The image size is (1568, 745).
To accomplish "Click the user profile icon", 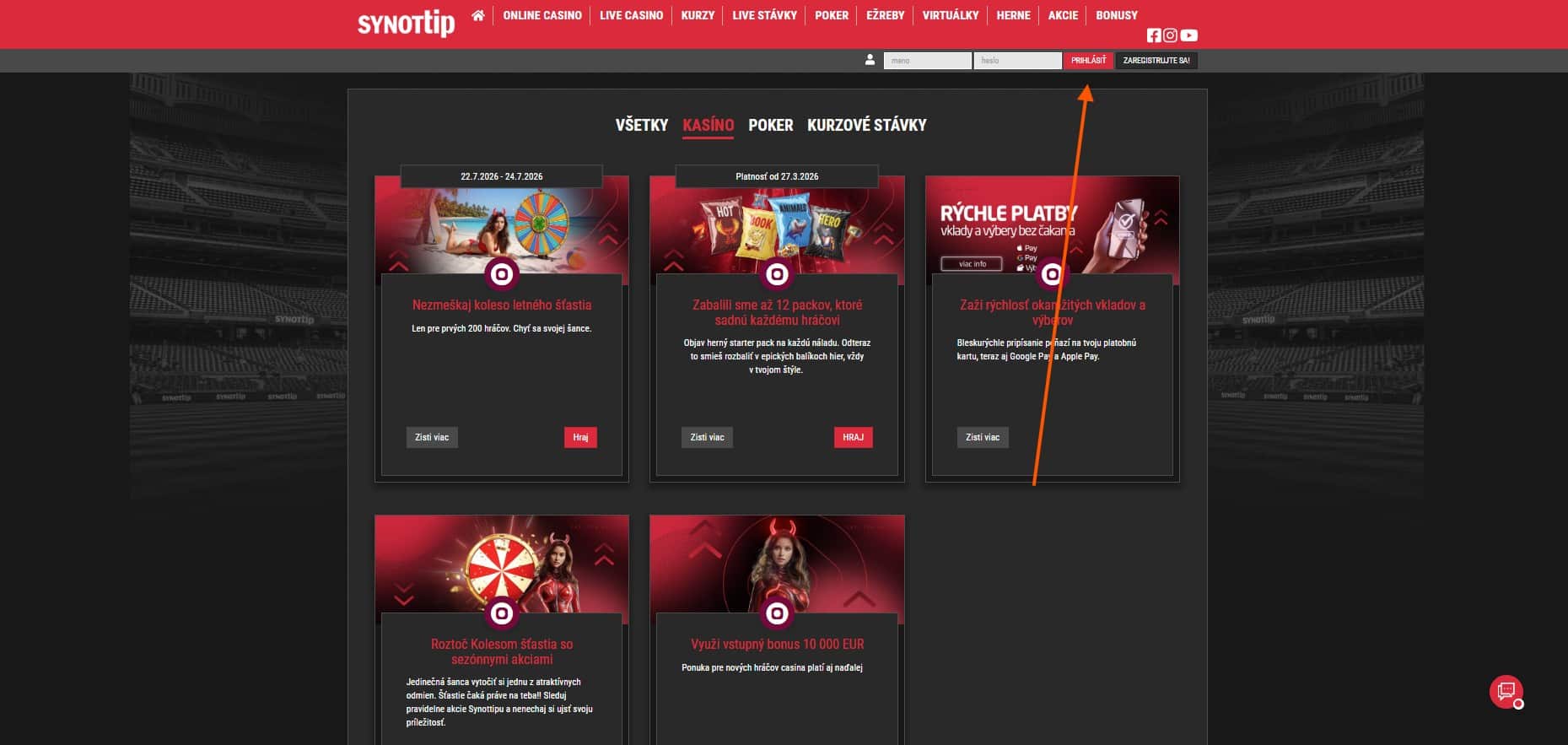I will [x=870, y=60].
